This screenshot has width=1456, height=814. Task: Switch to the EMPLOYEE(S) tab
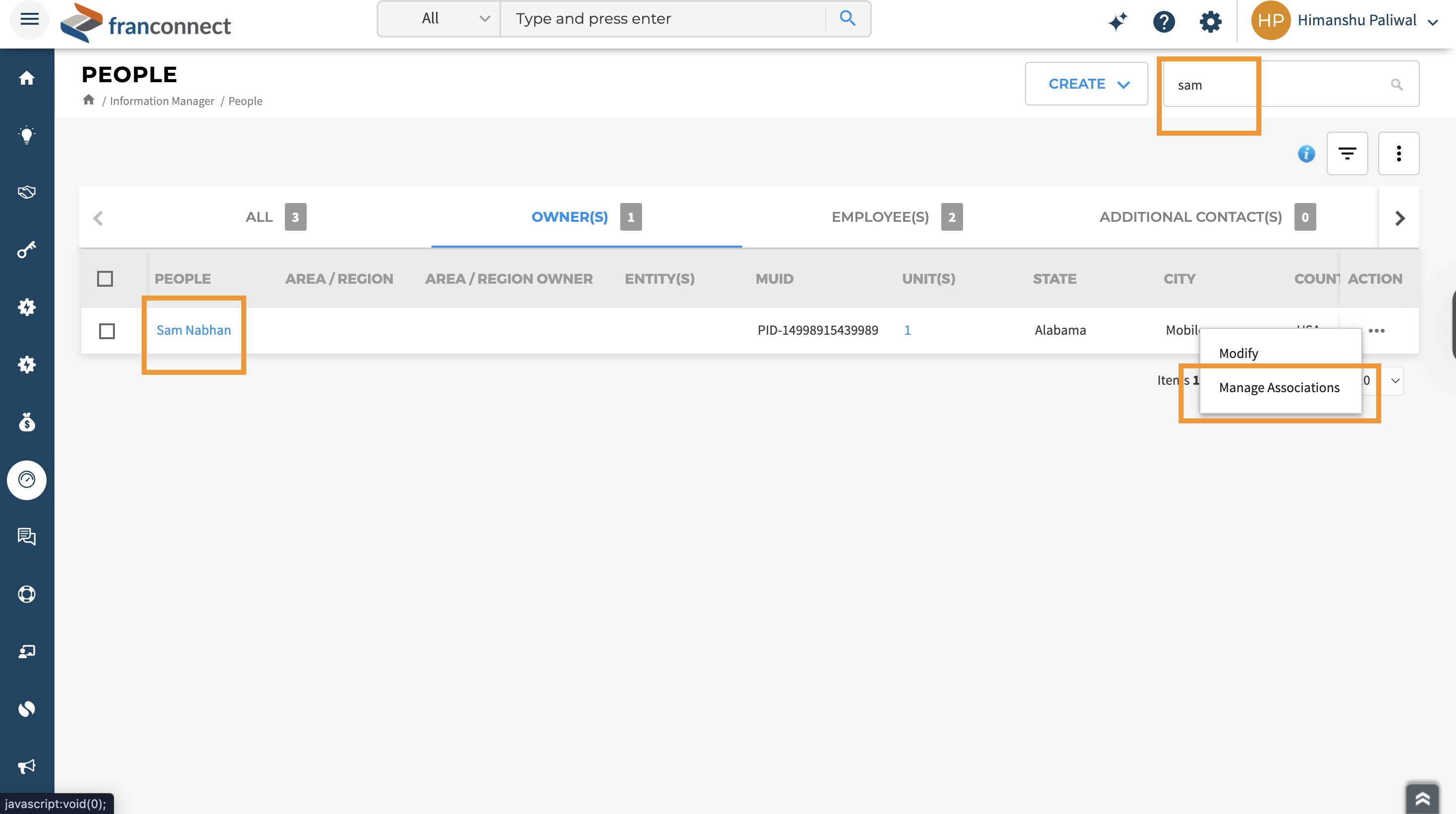[880, 217]
